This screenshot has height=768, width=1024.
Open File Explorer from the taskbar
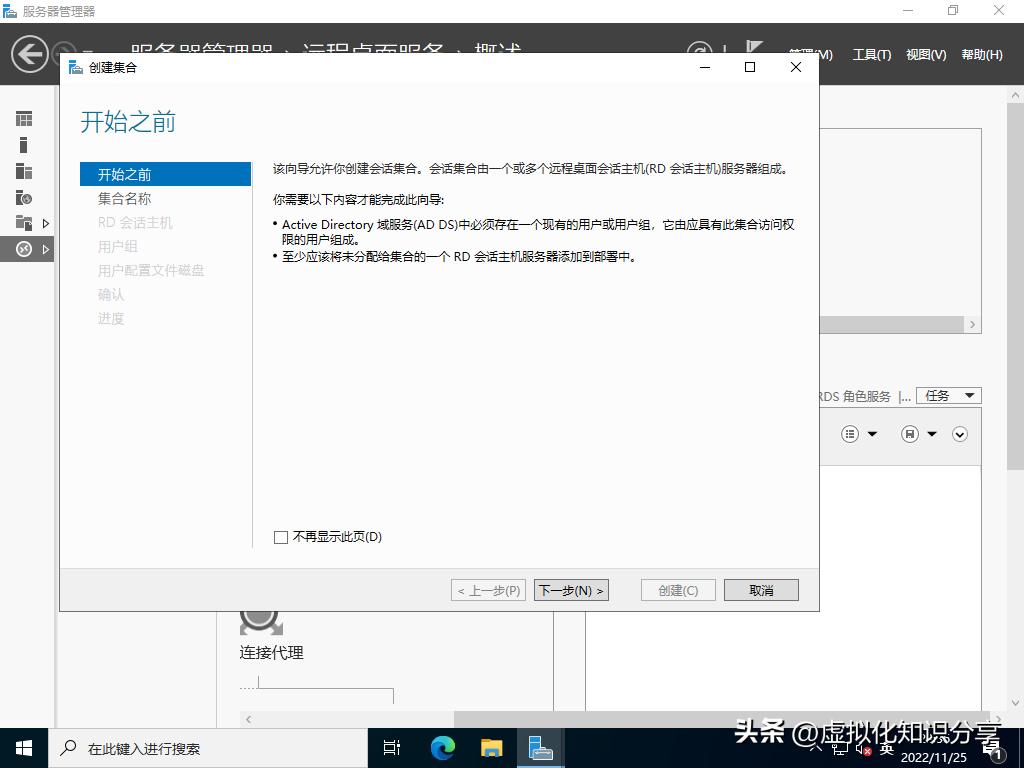(x=491, y=747)
